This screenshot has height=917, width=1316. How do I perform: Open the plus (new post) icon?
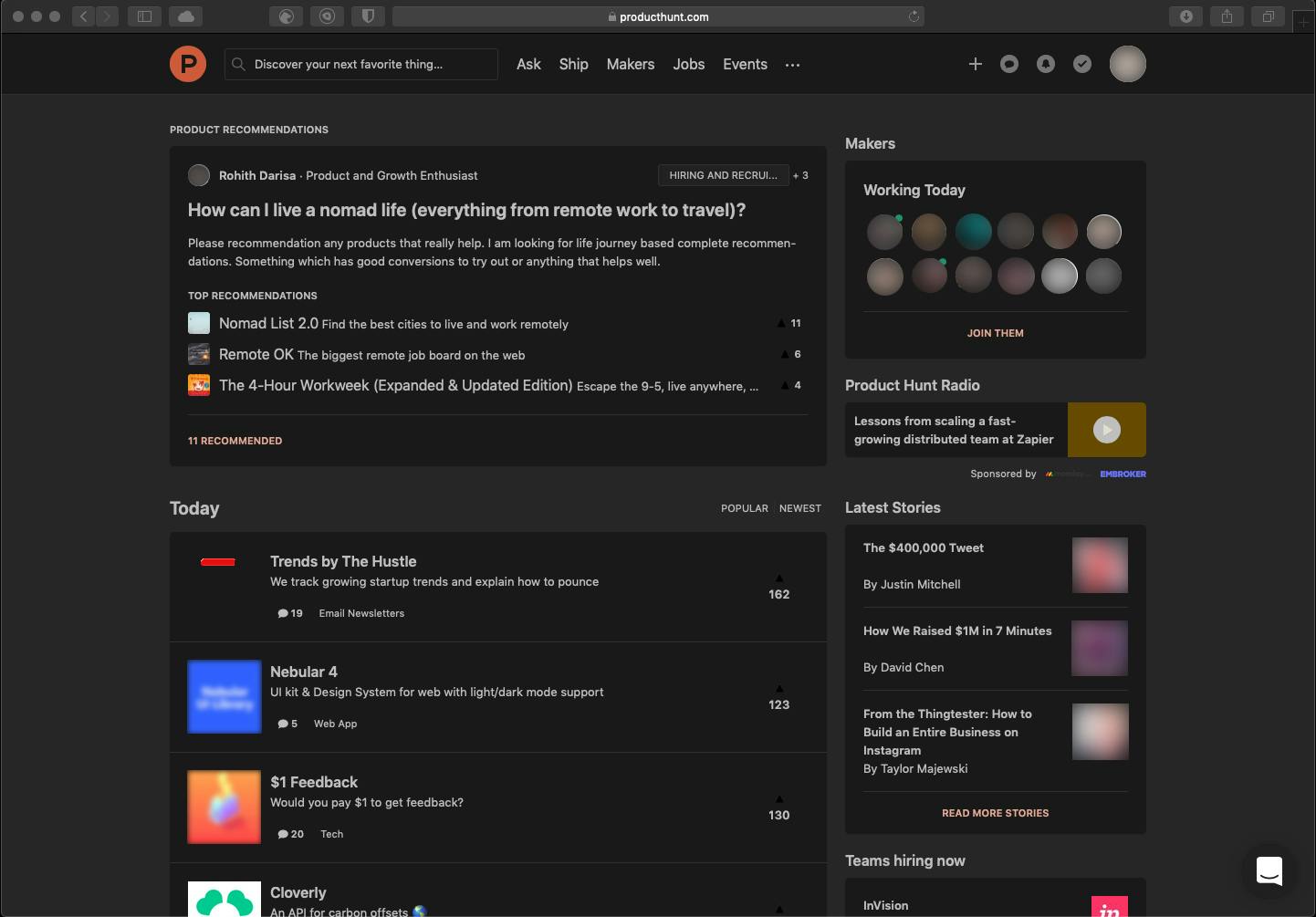coord(976,64)
